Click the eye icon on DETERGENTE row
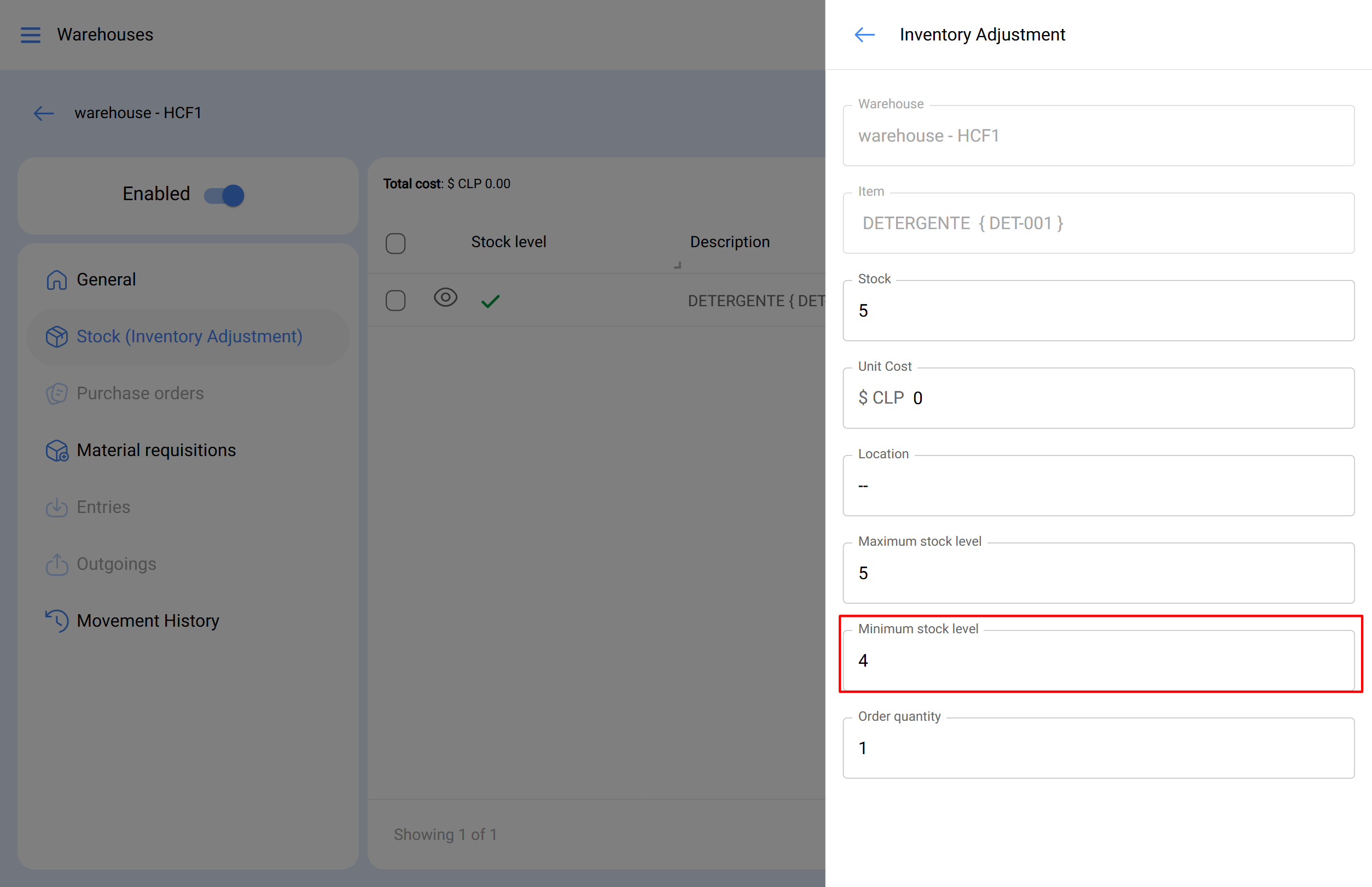Viewport: 1372px width, 887px height. [x=445, y=297]
